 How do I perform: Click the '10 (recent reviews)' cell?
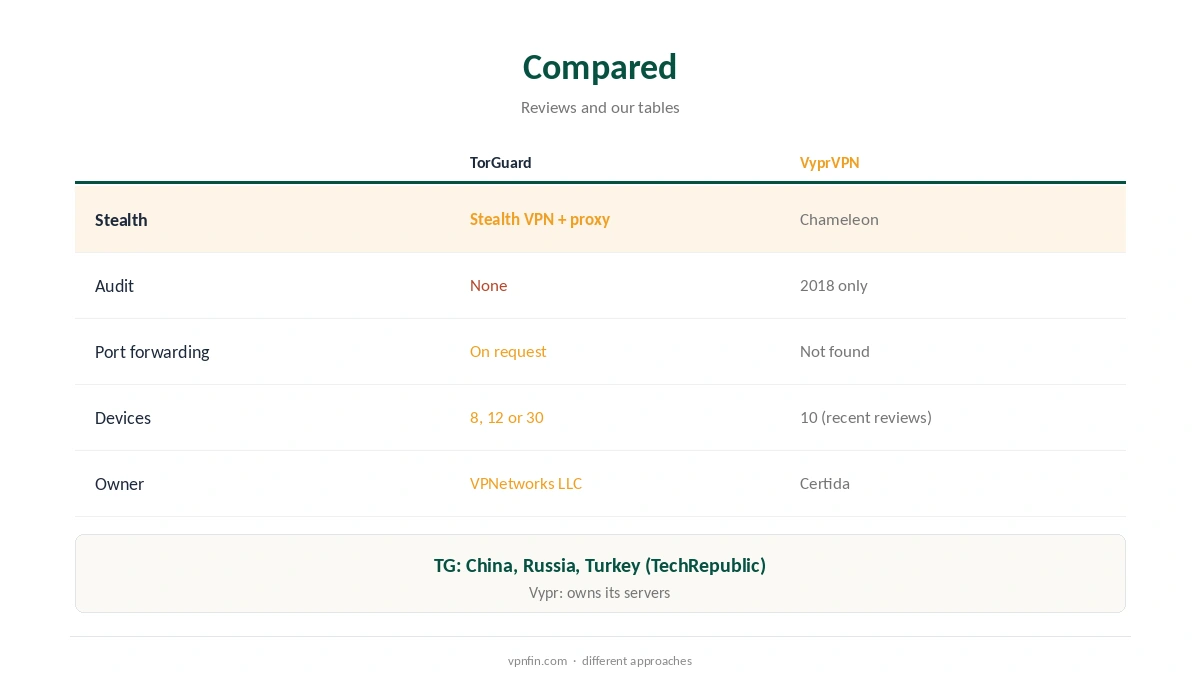(866, 417)
